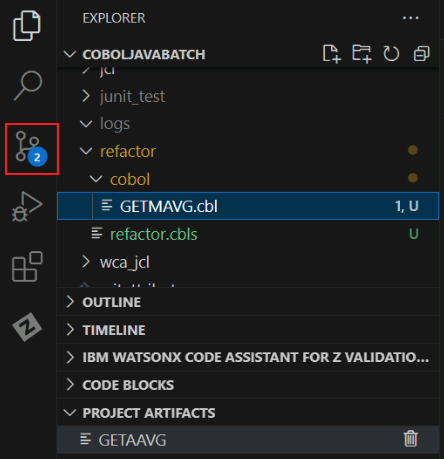The image size is (444, 459).
Task: Open the refactor.cbls file
Action: 248,234
